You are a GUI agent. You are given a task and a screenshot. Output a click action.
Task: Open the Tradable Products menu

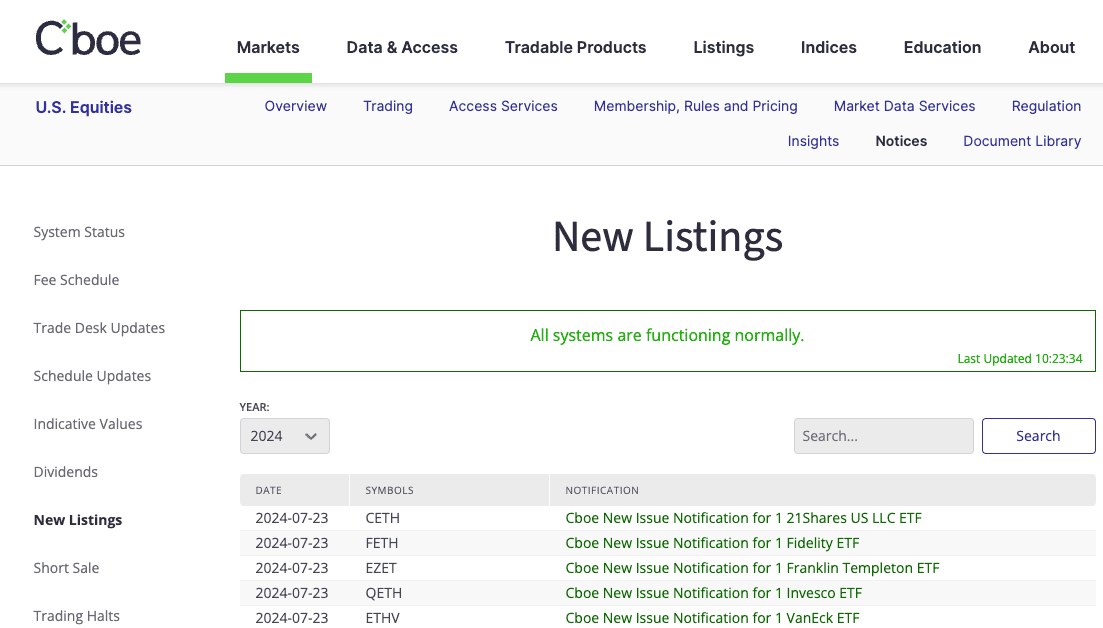pyautogui.click(x=575, y=47)
